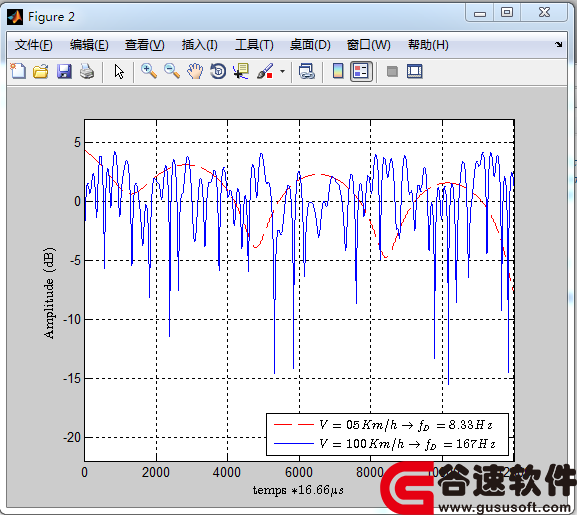The width and height of the screenshot is (577, 515).
Task: Click the MATLAB logo in the title bar
Action: 15,17
